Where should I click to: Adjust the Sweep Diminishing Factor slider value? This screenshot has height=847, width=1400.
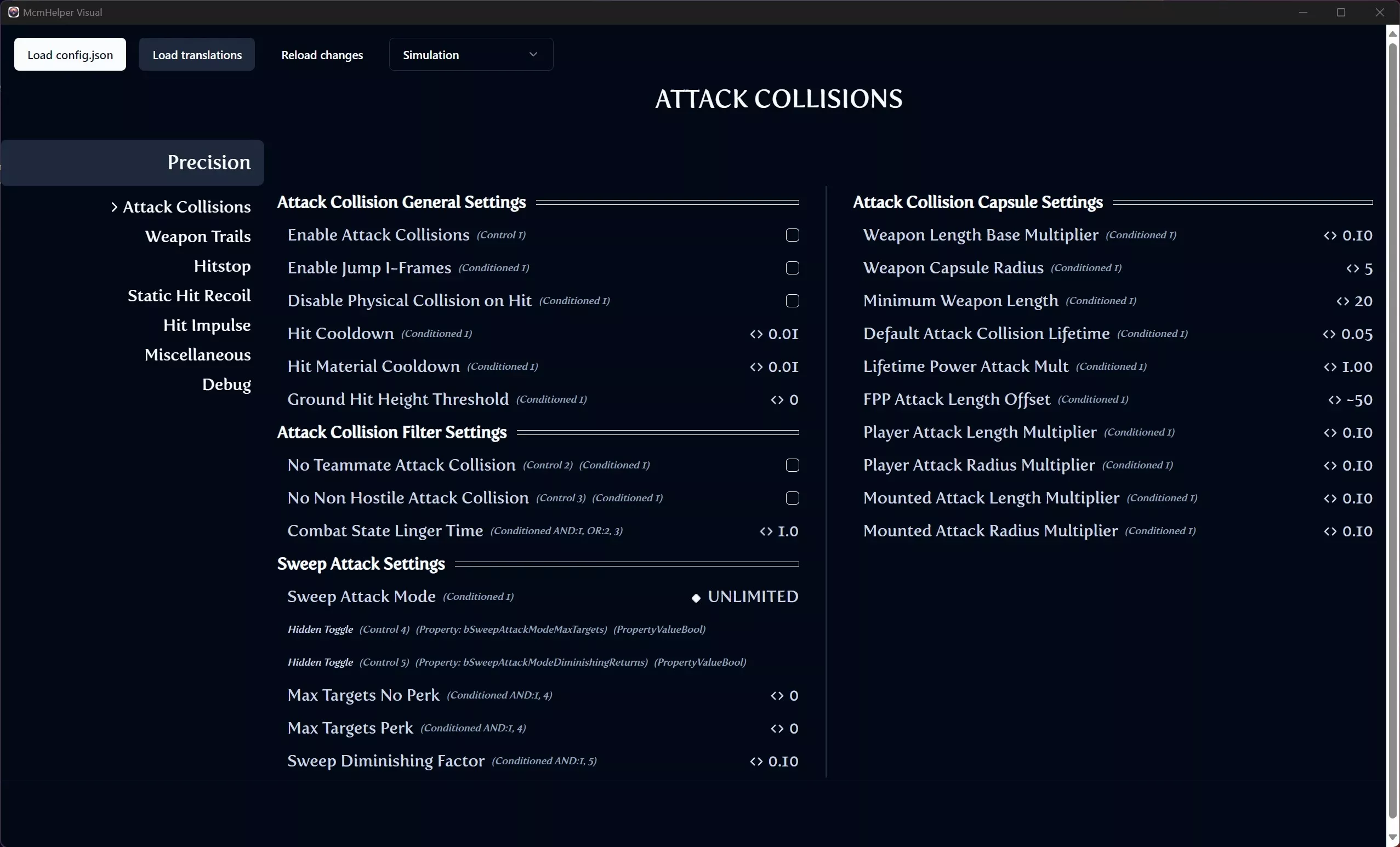click(x=774, y=762)
